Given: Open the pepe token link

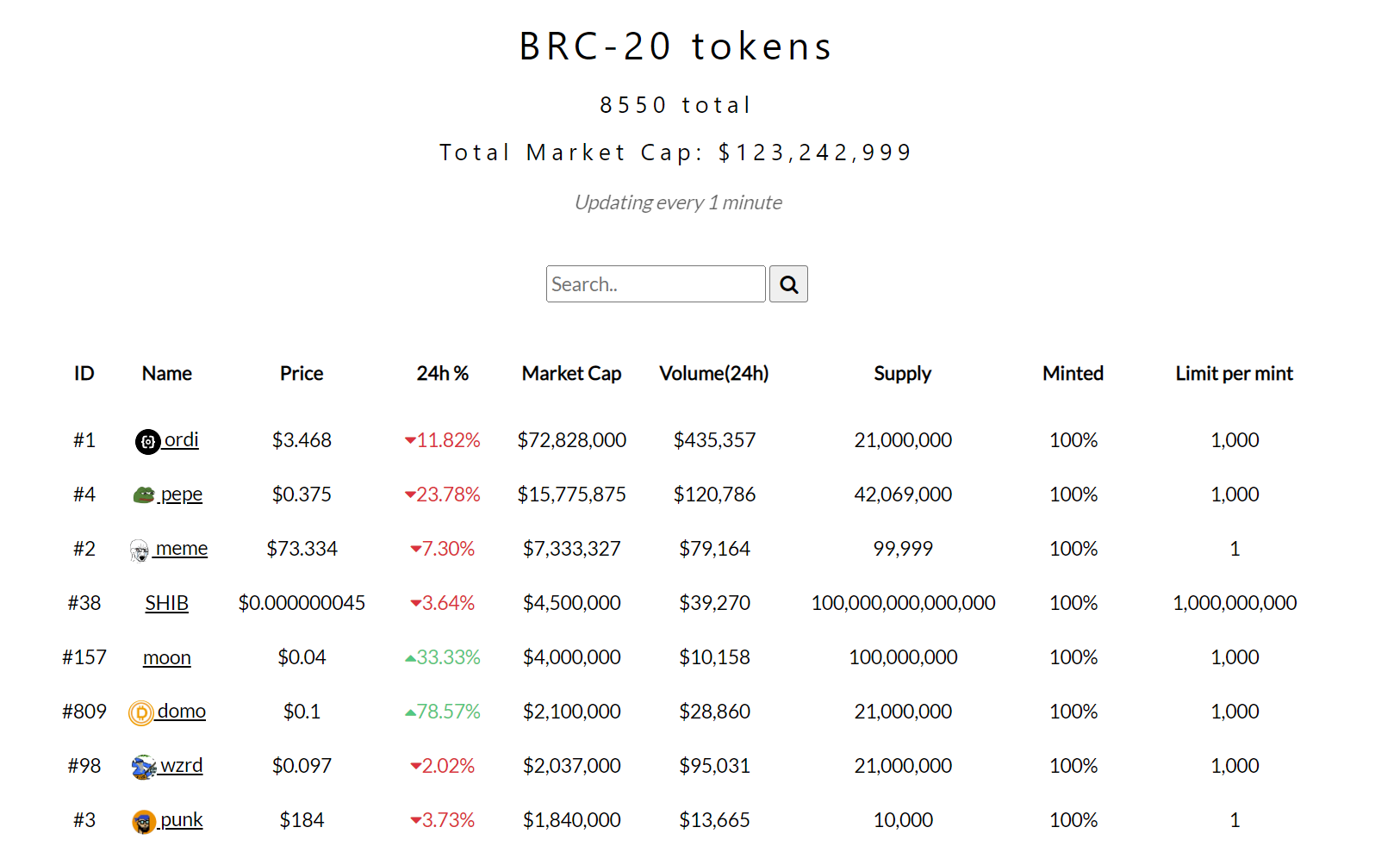Looking at the screenshot, I should click(182, 495).
